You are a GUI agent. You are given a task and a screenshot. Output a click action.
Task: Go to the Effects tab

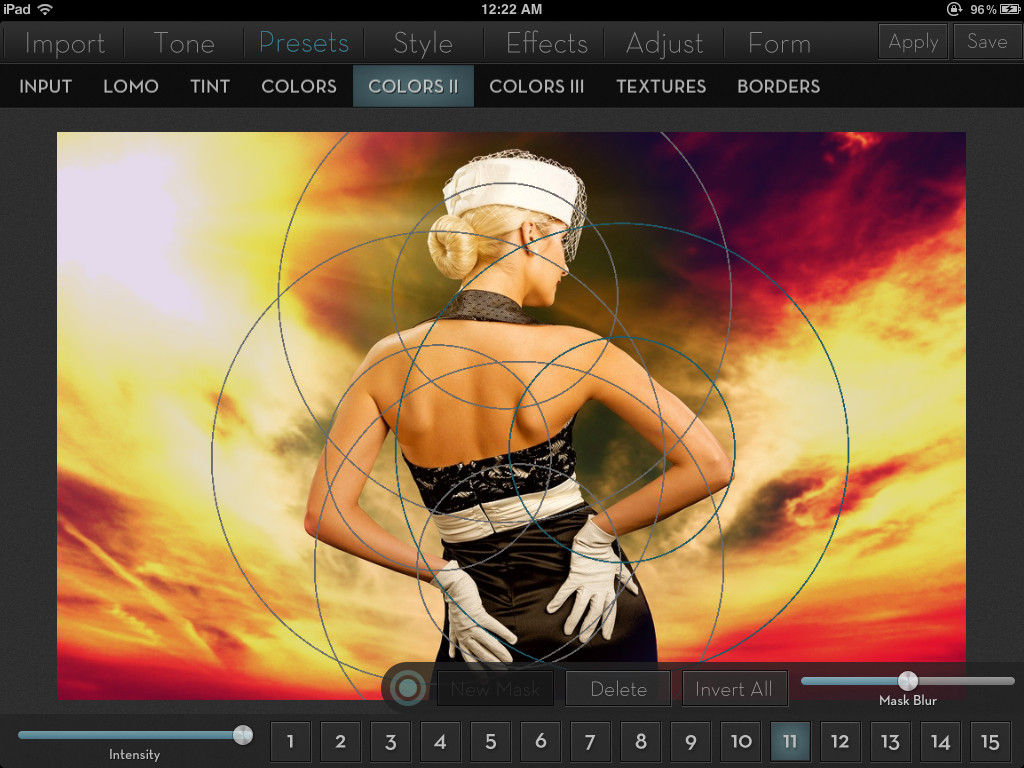(x=547, y=44)
